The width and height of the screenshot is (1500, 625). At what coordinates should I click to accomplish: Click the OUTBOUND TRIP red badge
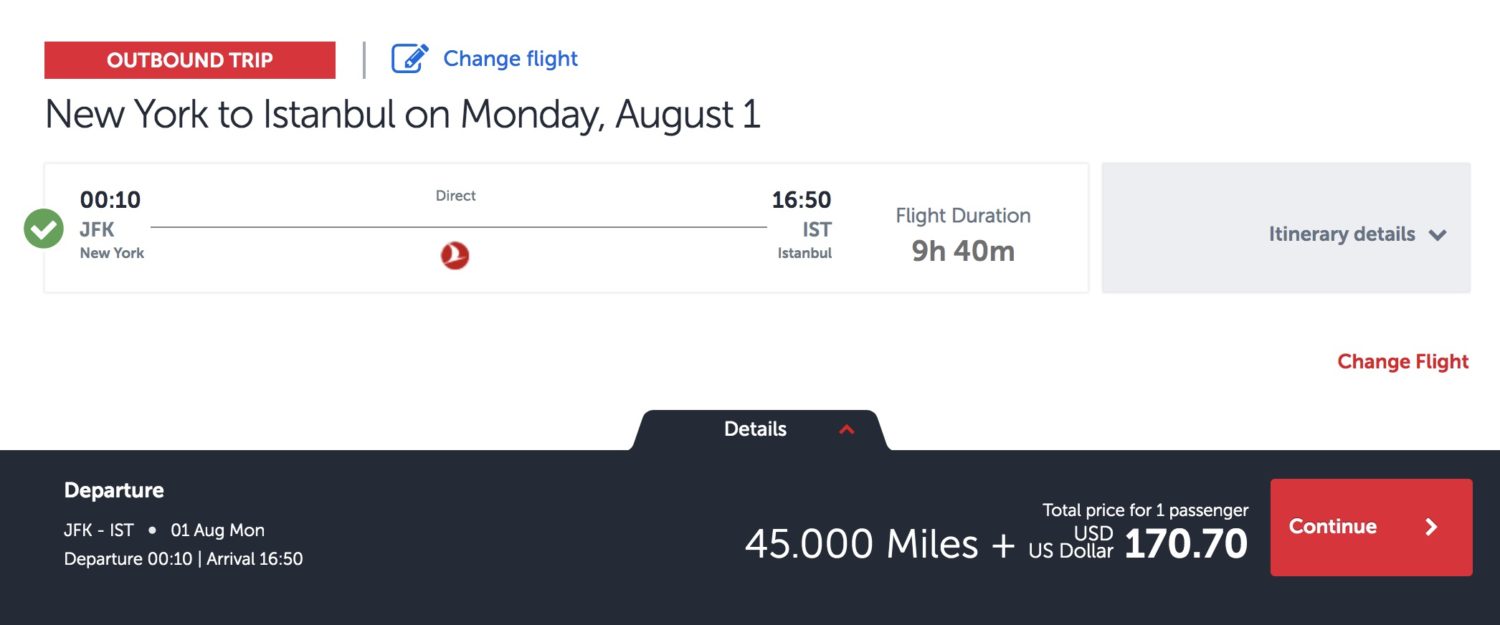(x=190, y=60)
